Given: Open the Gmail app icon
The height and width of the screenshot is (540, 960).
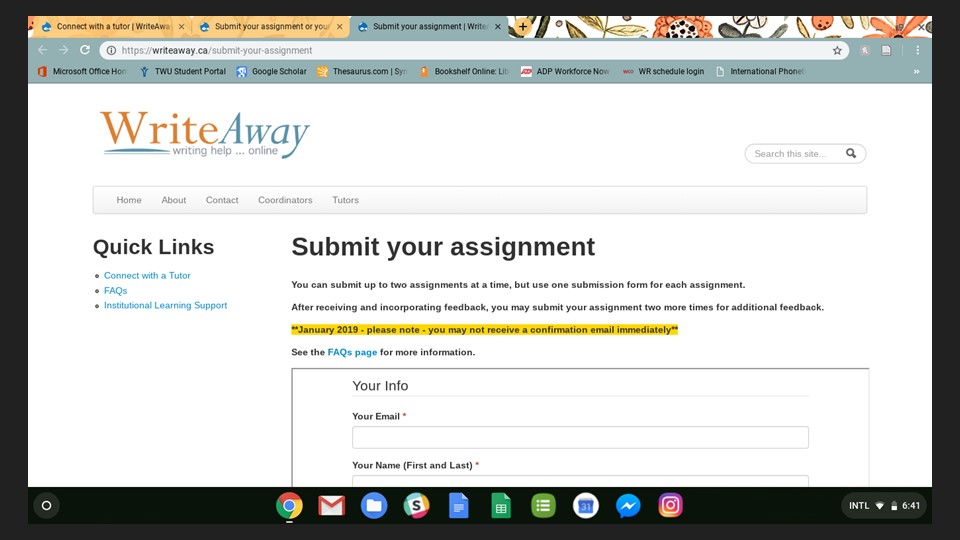Looking at the screenshot, I should point(331,506).
